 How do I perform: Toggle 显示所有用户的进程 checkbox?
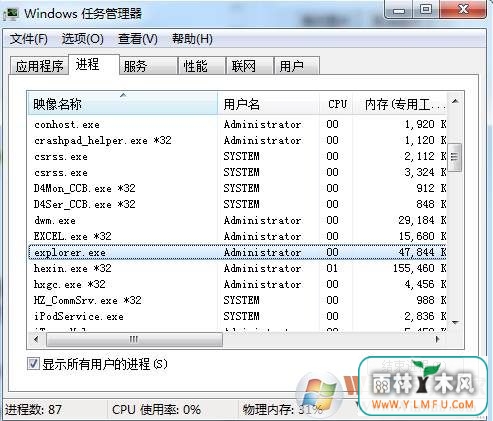(33, 364)
